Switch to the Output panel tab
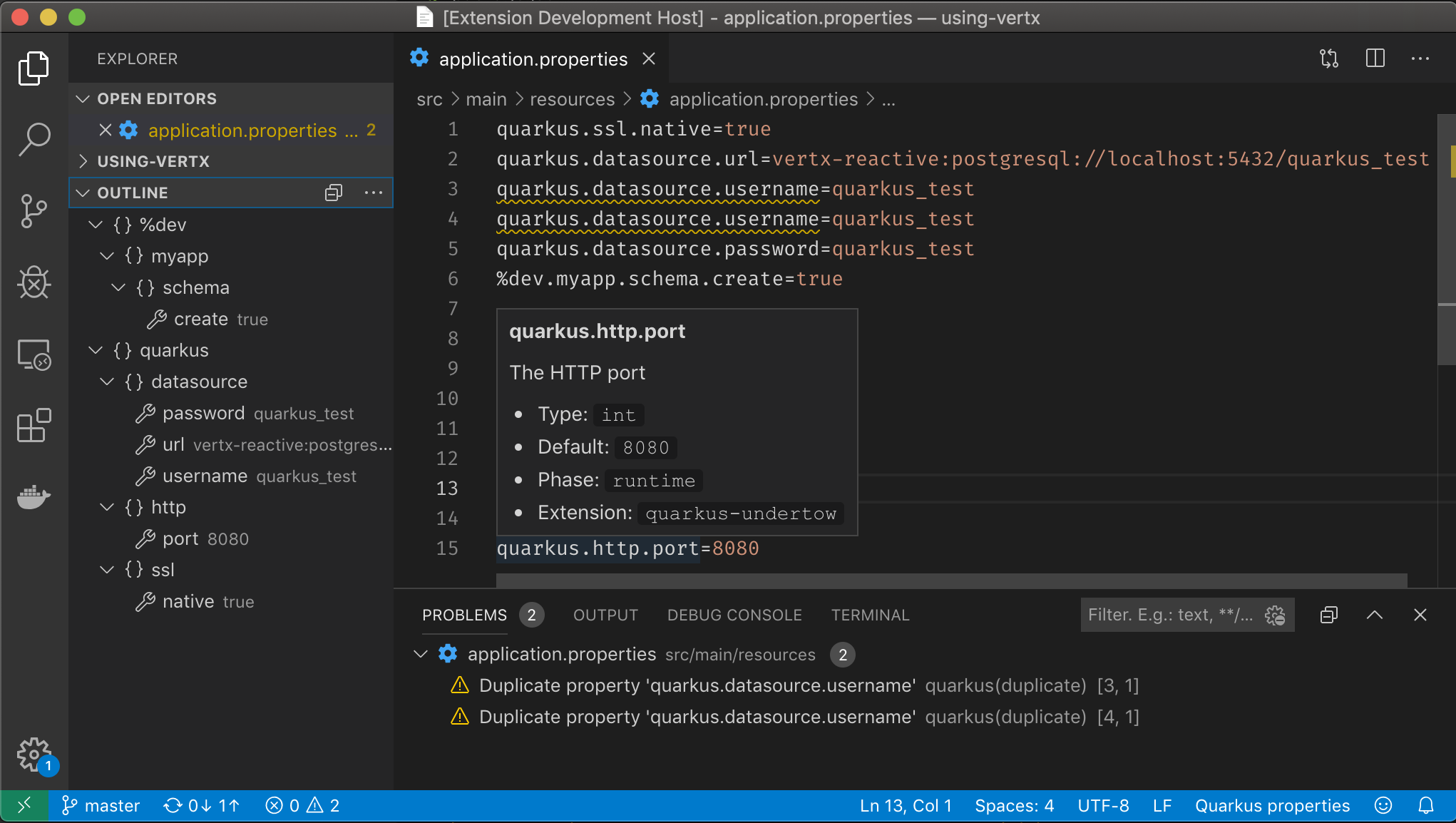The height and width of the screenshot is (823, 1456). coord(605,615)
